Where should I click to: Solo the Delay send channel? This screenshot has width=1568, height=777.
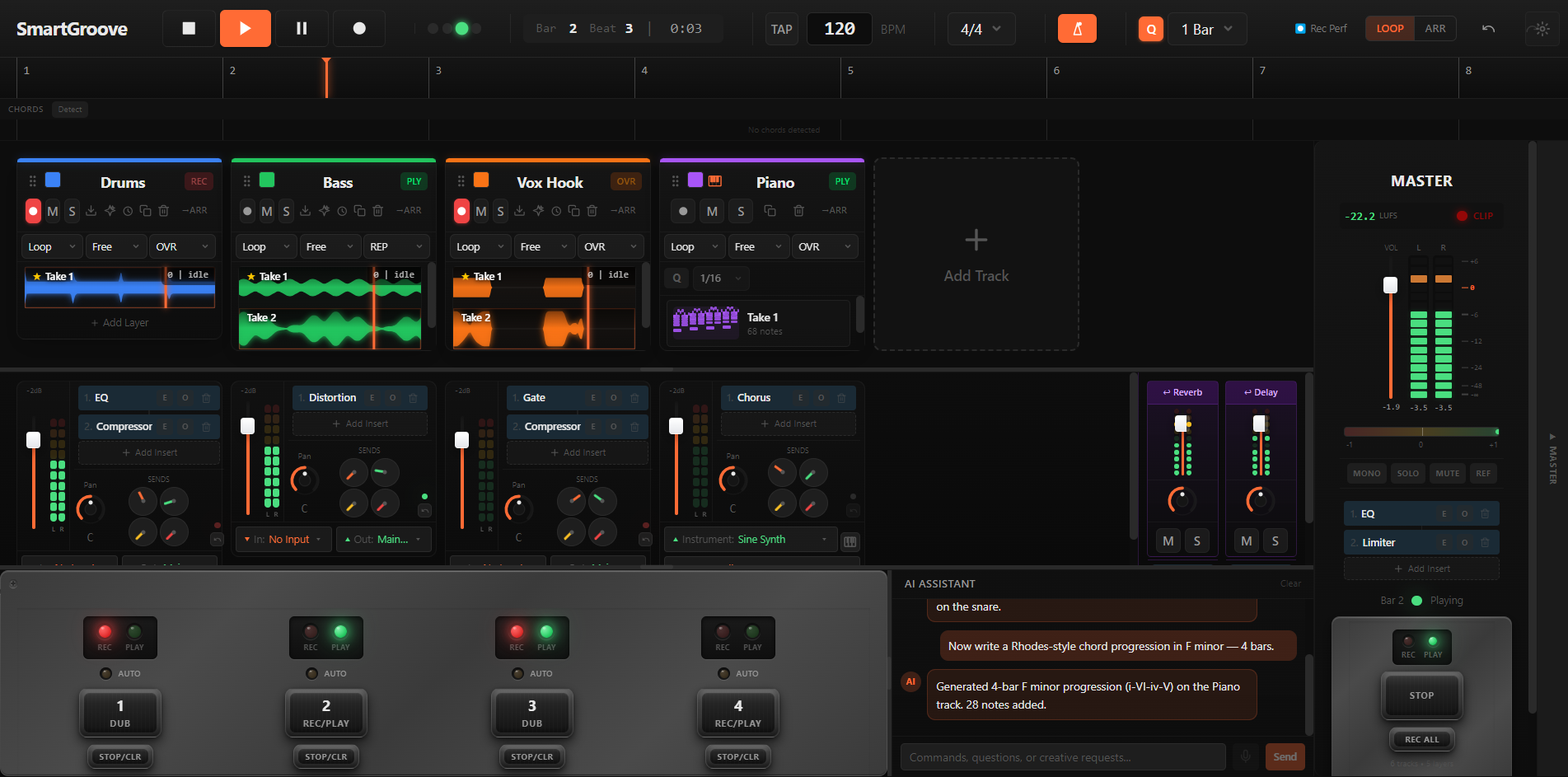click(x=1275, y=541)
